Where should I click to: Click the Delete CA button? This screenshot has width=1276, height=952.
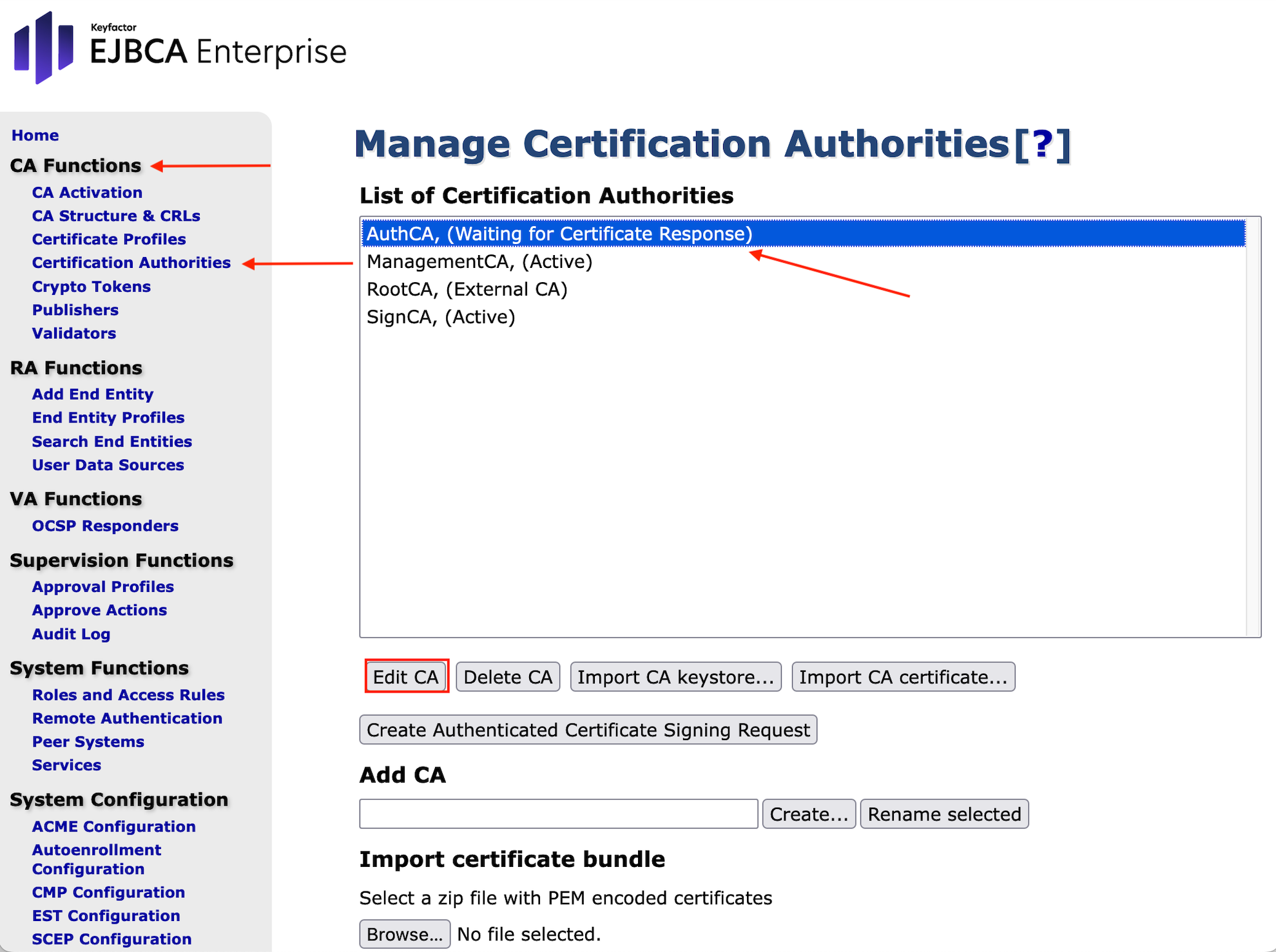pyautogui.click(x=508, y=677)
